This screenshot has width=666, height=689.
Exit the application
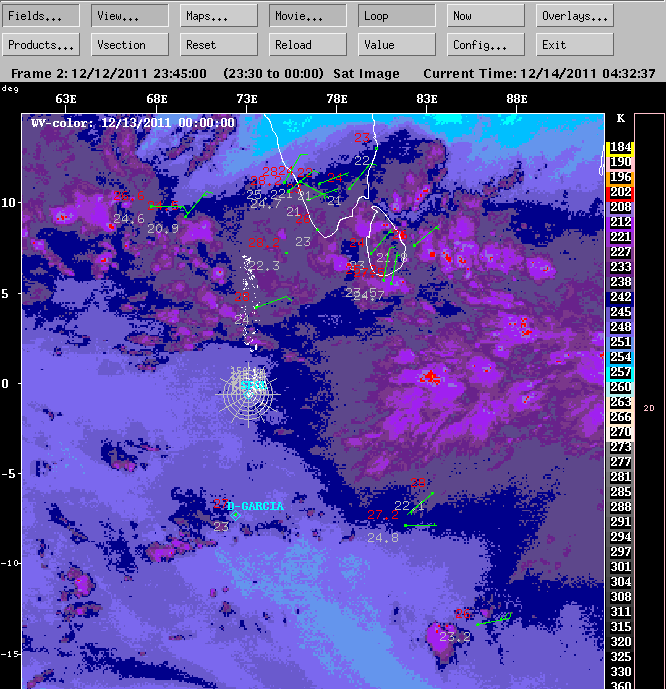pyautogui.click(x=575, y=45)
